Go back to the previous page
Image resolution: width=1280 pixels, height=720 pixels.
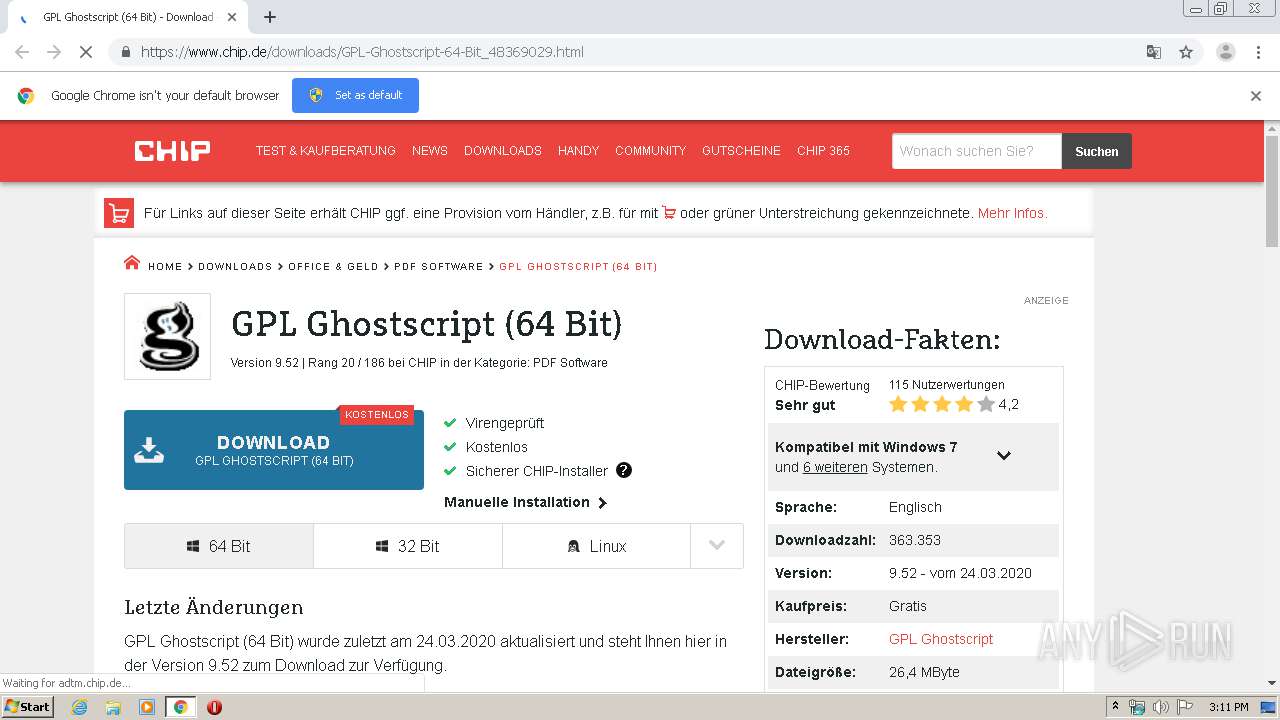22,52
